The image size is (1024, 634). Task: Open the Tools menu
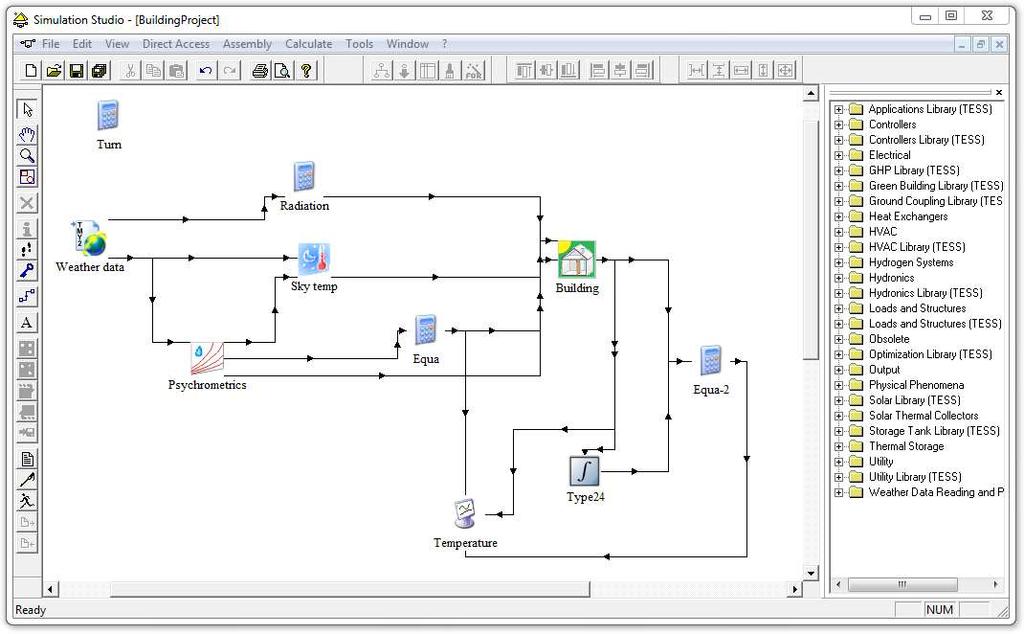point(359,44)
